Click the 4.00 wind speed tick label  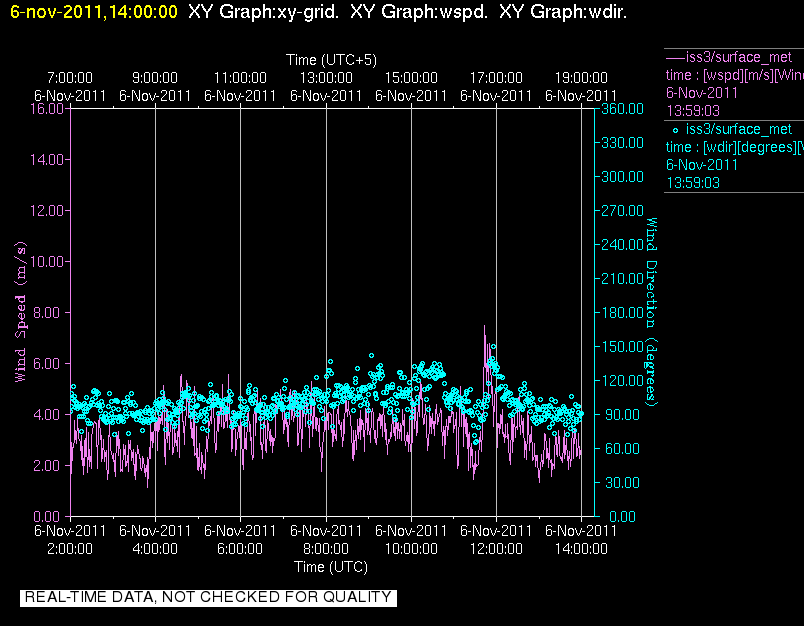coord(50,414)
